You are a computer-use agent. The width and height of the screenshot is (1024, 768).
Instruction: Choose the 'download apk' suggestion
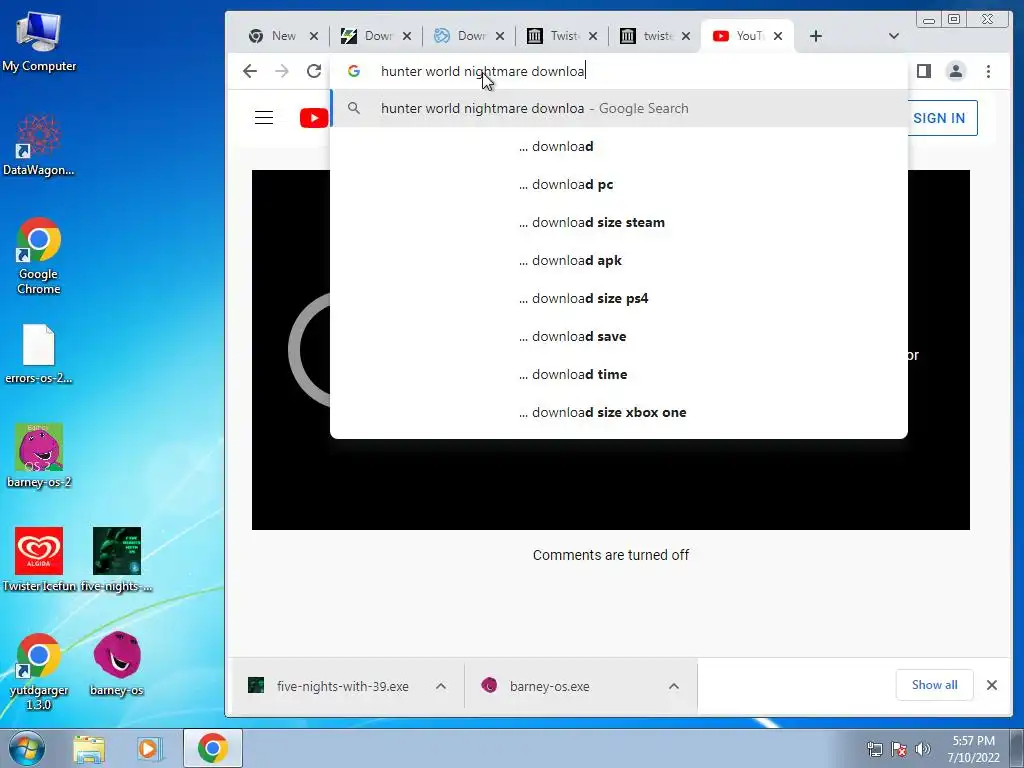click(619, 260)
